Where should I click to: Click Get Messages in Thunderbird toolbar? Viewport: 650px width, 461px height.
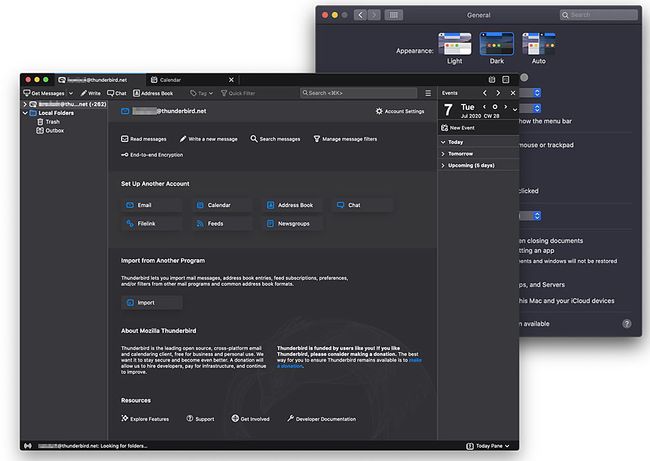pyautogui.click(x=44, y=93)
